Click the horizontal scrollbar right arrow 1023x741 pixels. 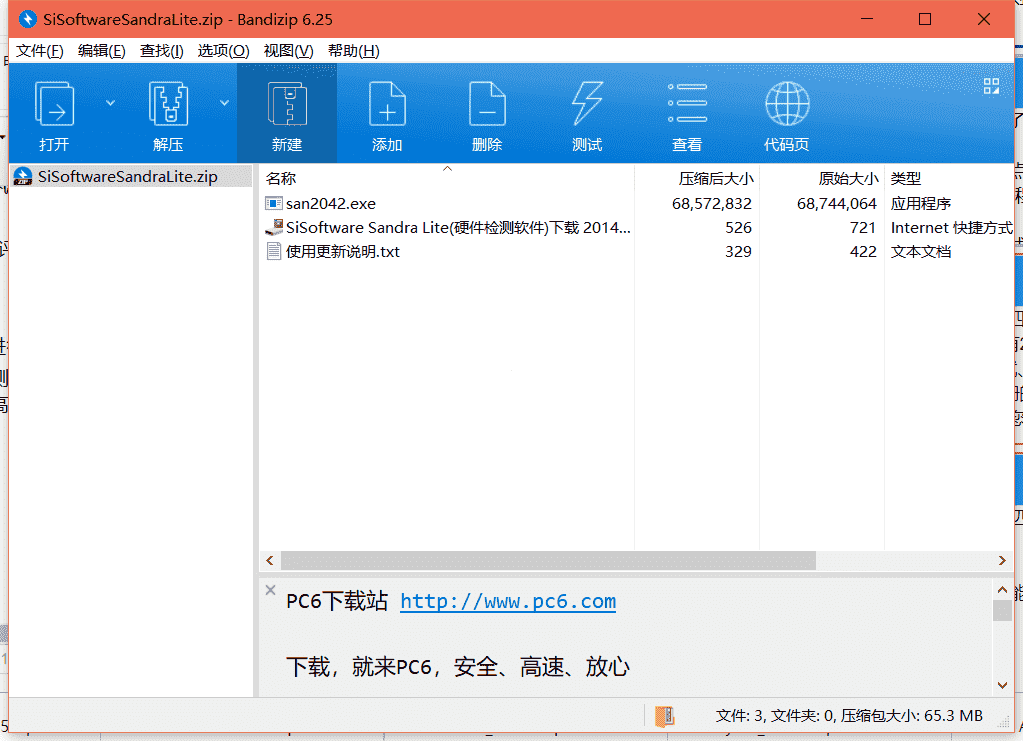pyautogui.click(x=1002, y=560)
